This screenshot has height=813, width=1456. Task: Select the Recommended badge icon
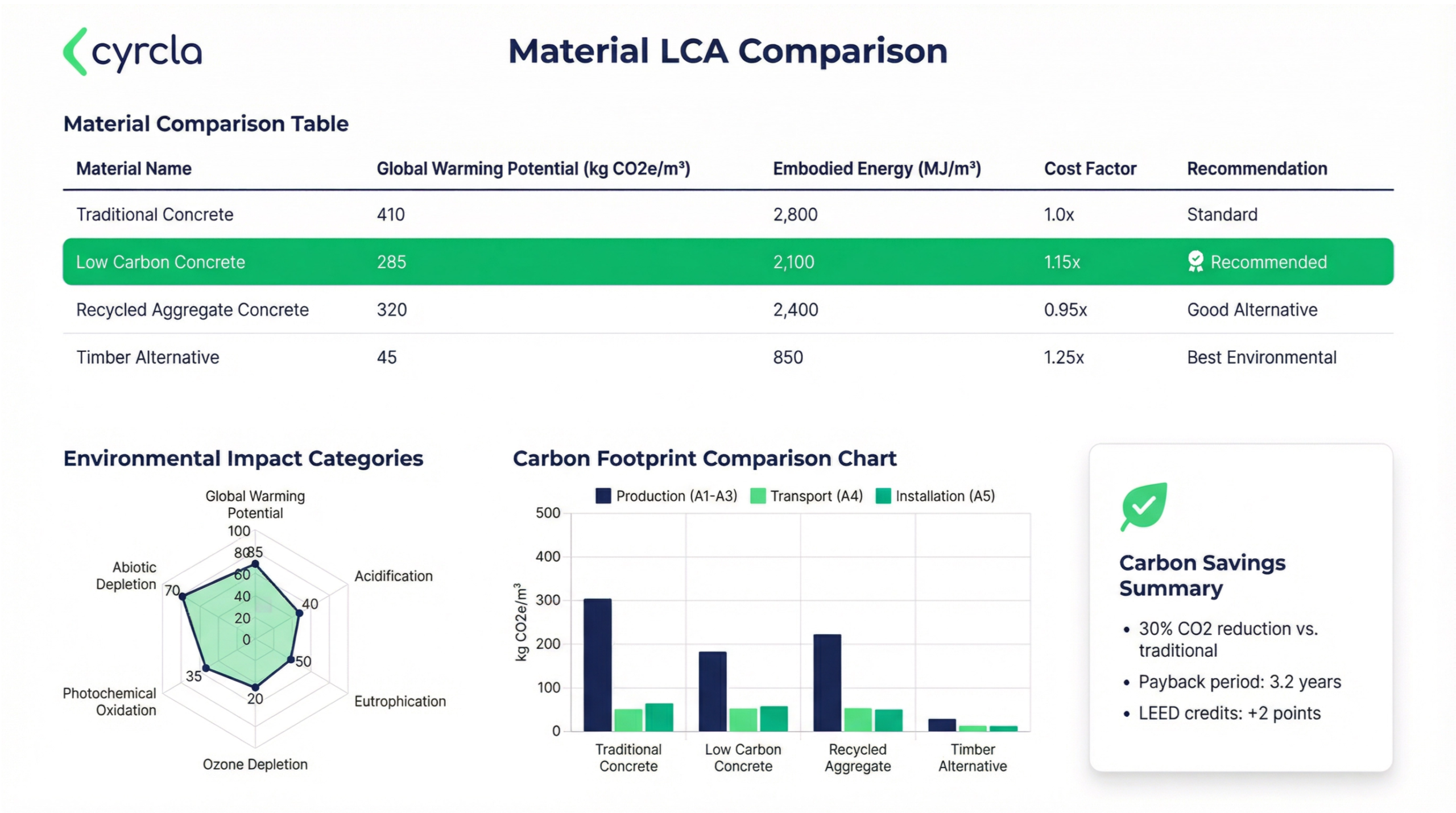click(x=1196, y=262)
